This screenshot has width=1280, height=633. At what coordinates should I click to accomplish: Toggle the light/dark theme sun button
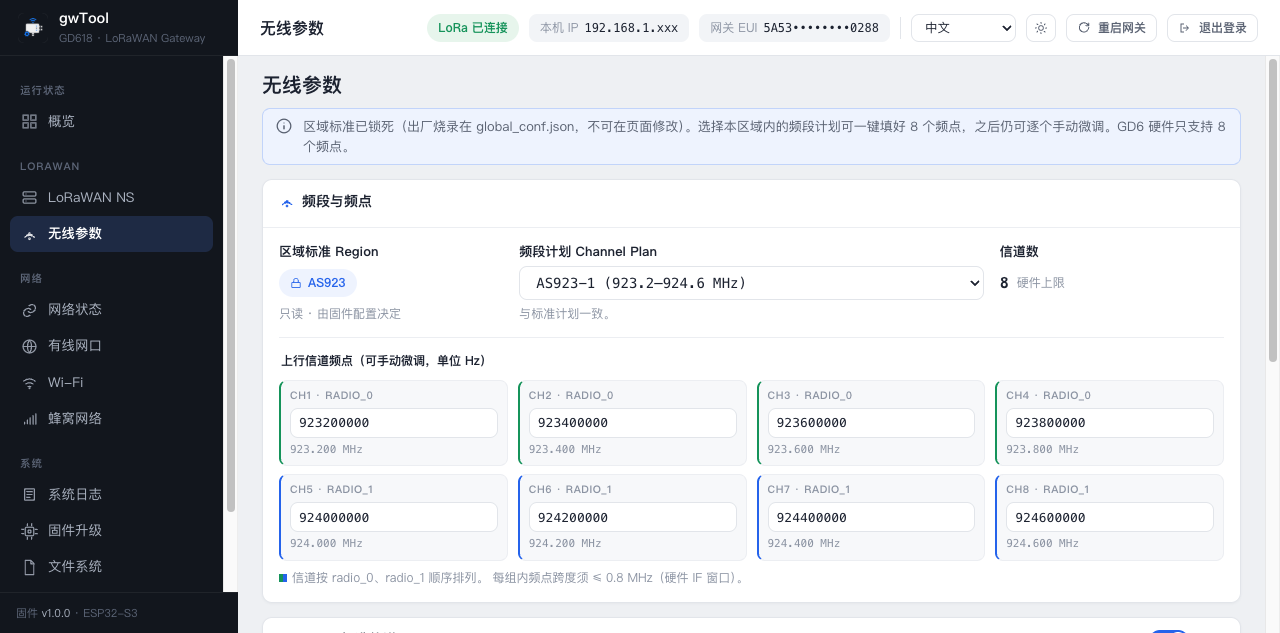[1041, 28]
